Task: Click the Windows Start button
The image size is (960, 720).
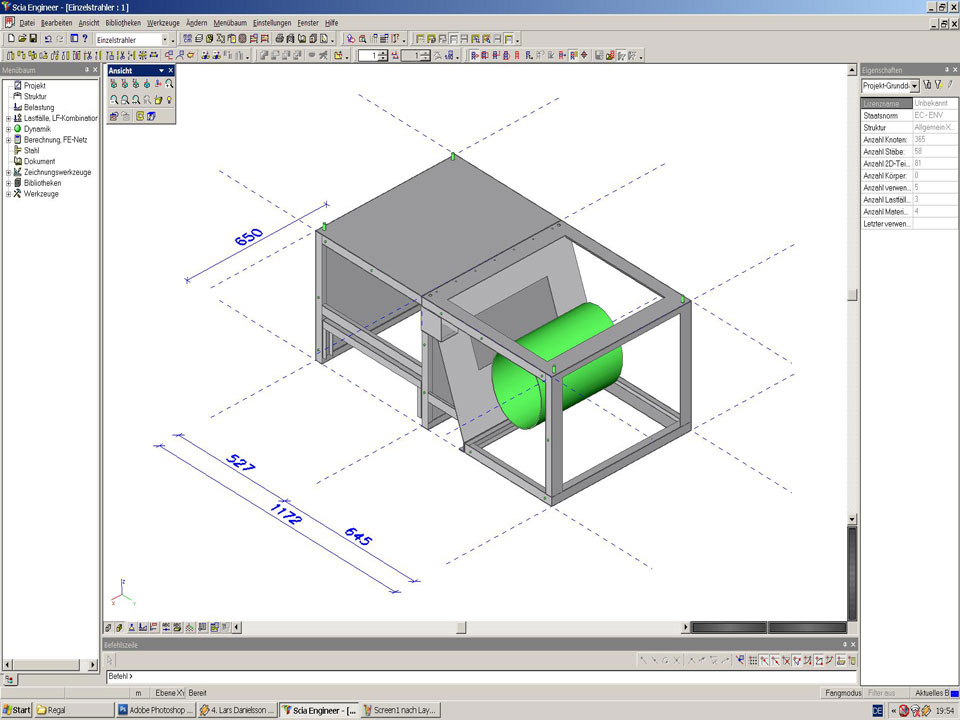Action: click(x=16, y=710)
